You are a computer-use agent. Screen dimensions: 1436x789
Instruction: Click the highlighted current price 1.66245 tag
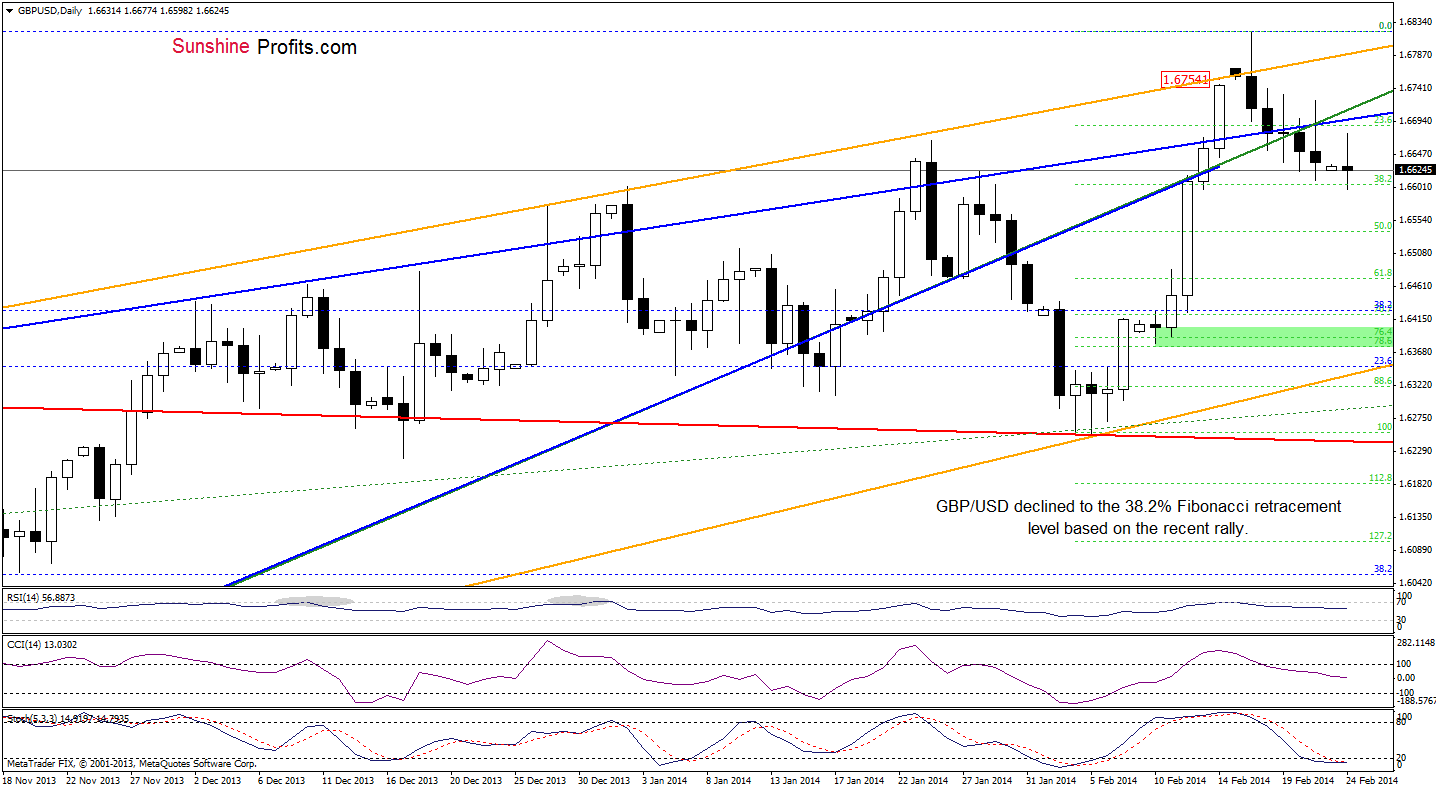tap(1416, 170)
